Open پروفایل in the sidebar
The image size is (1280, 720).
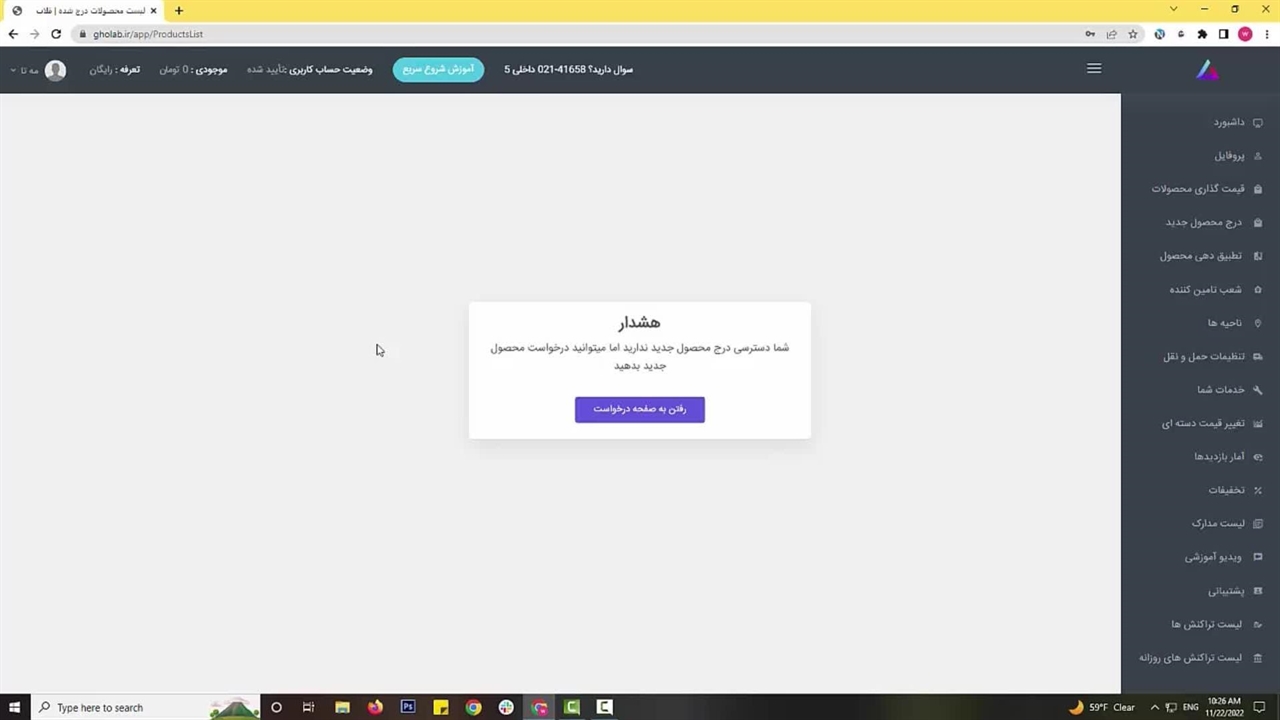tap(1229, 156)
